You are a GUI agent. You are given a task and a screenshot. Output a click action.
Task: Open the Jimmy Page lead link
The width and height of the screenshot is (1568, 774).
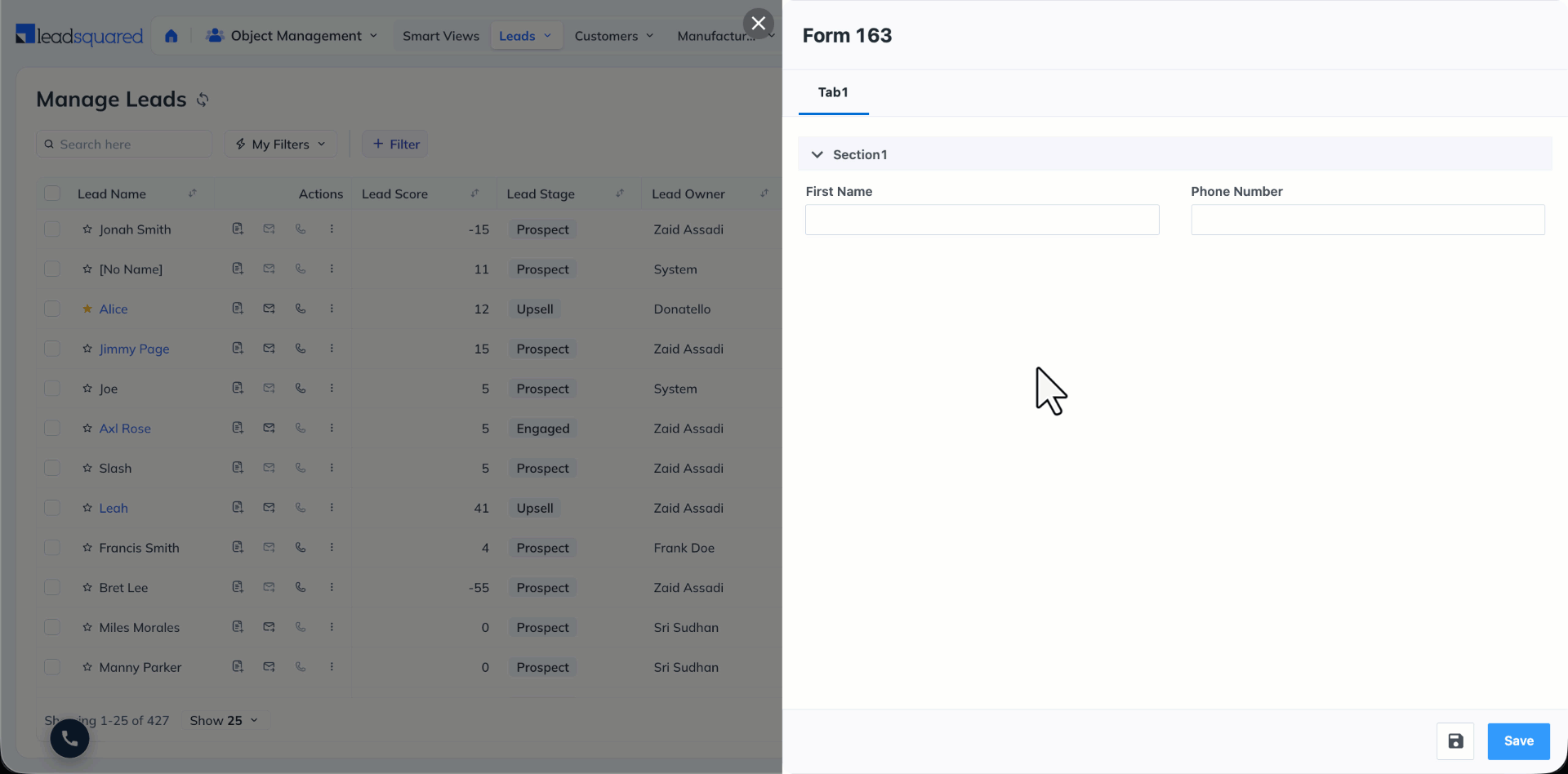[135, 349]
